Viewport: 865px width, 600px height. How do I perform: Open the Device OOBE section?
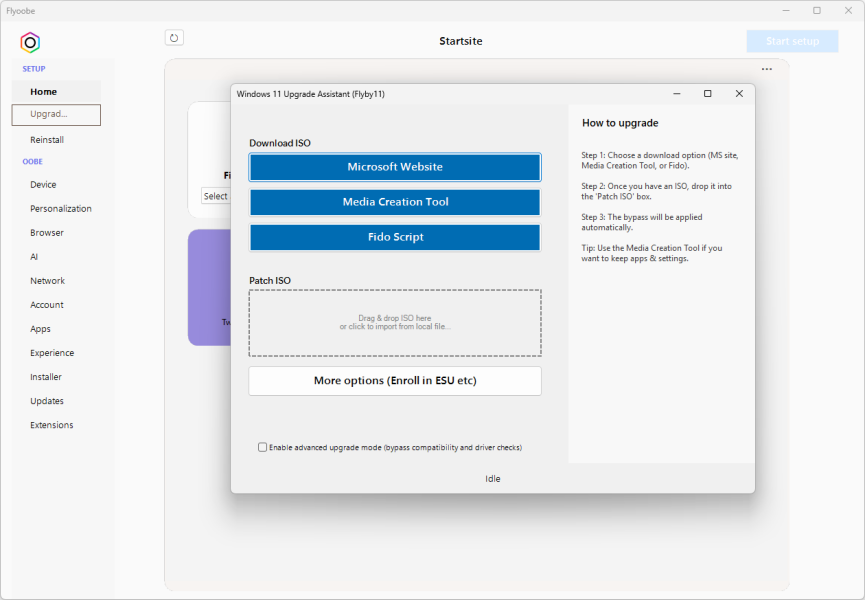[43, 185]
